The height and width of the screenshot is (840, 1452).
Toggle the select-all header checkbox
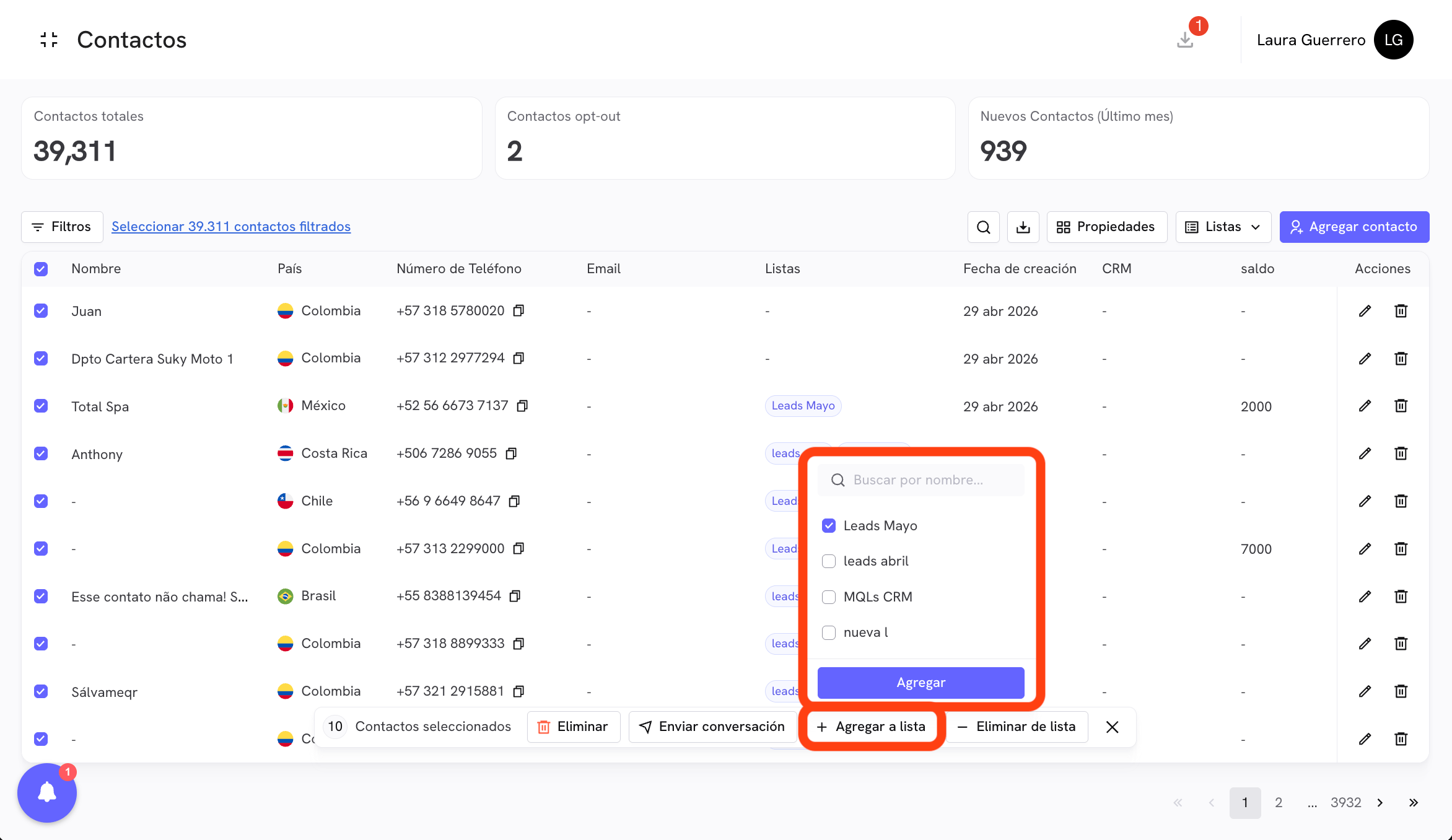41,269
